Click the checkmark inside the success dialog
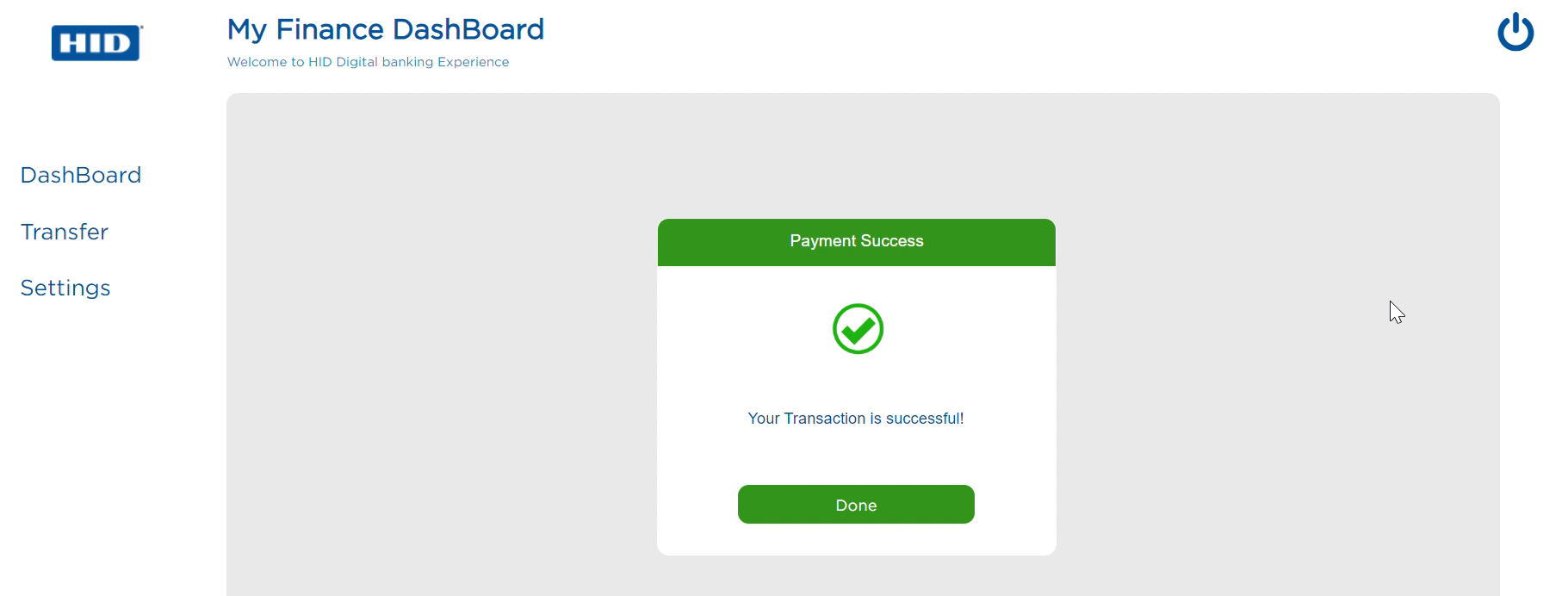This screenshot has height=596, width=1568. 857,329
